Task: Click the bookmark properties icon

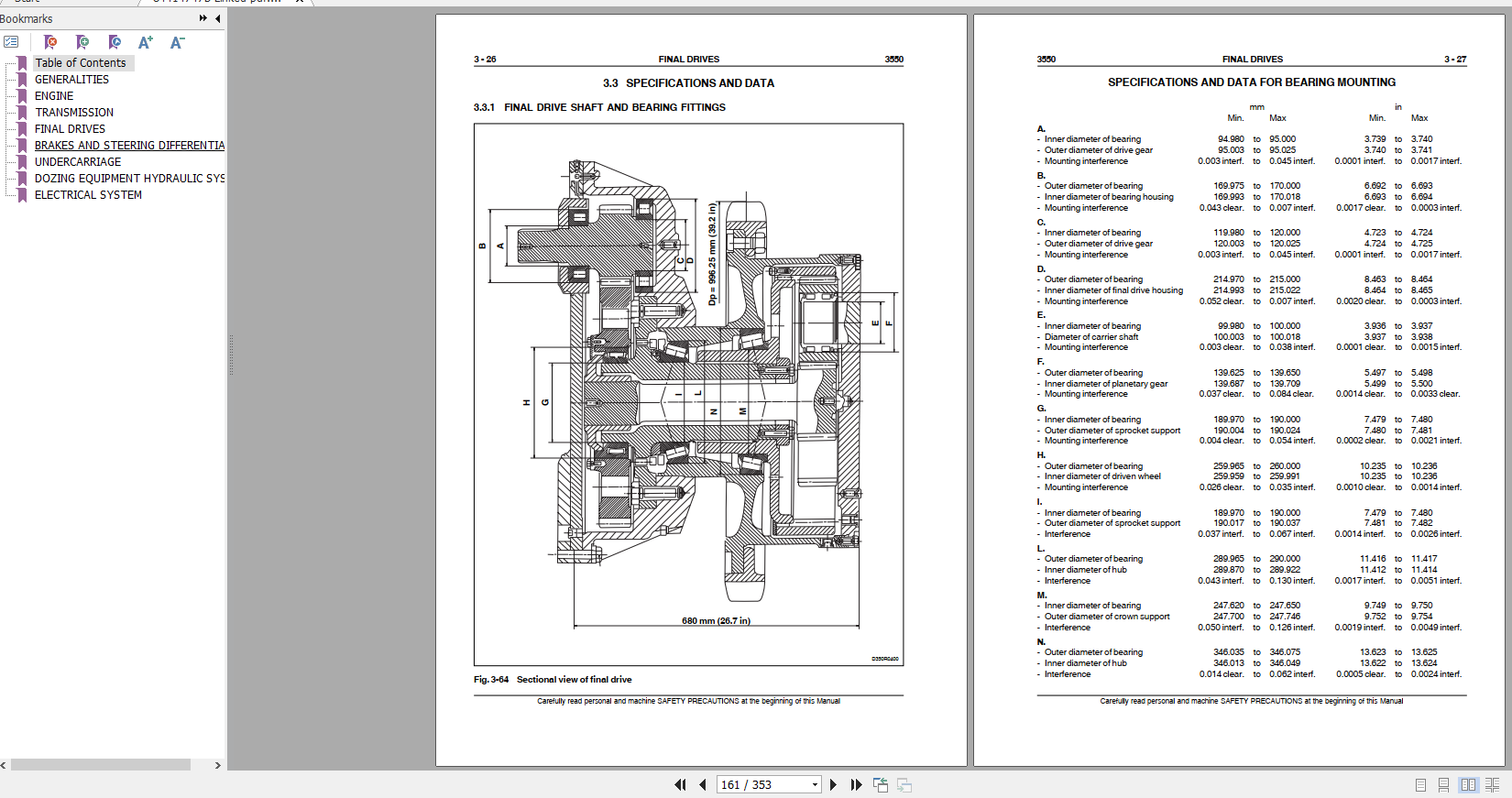Action: point(114,42)
